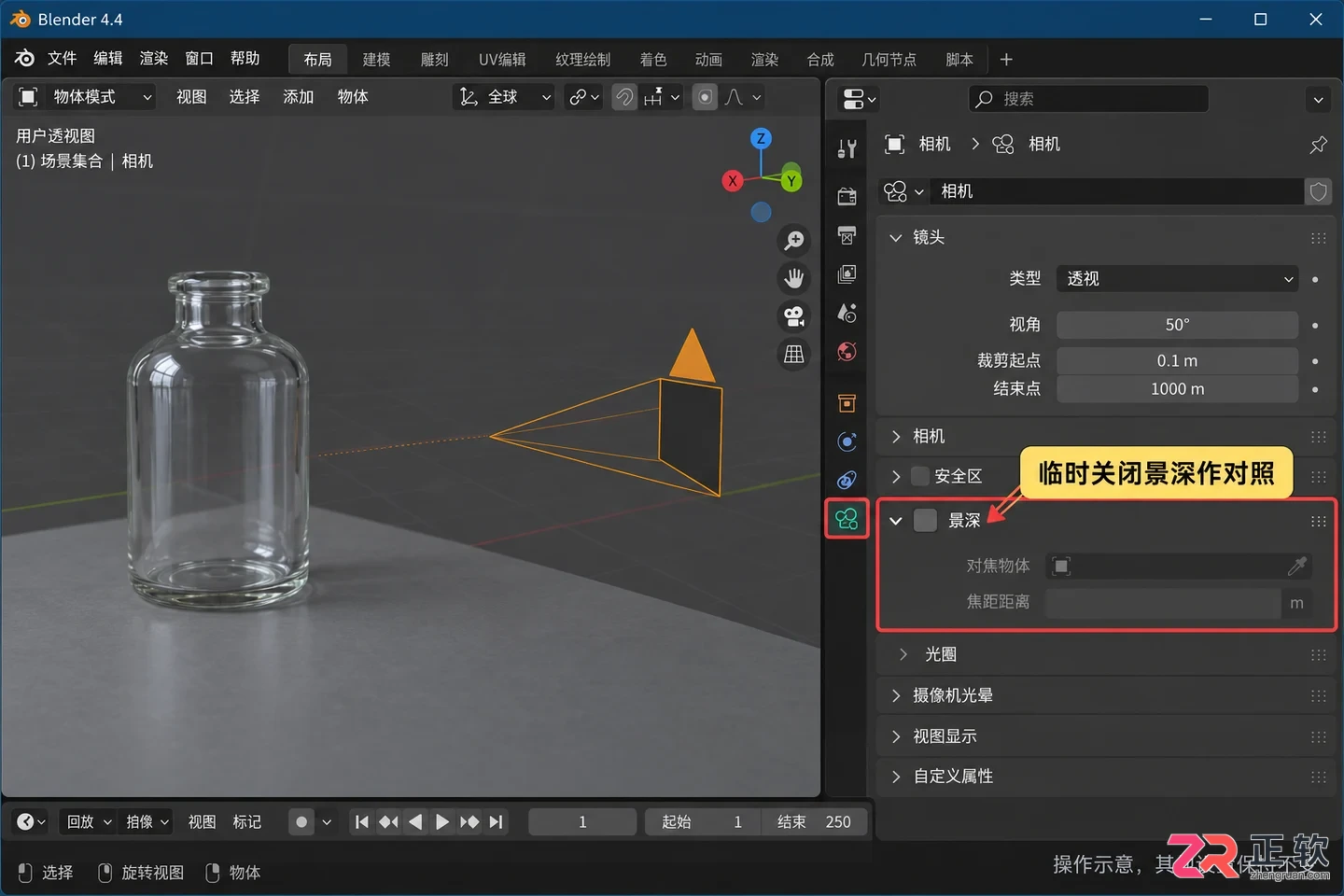This screenshot has height=896, width=1344.
Task: Play the animation forward
Action: [x=442, y=822]
